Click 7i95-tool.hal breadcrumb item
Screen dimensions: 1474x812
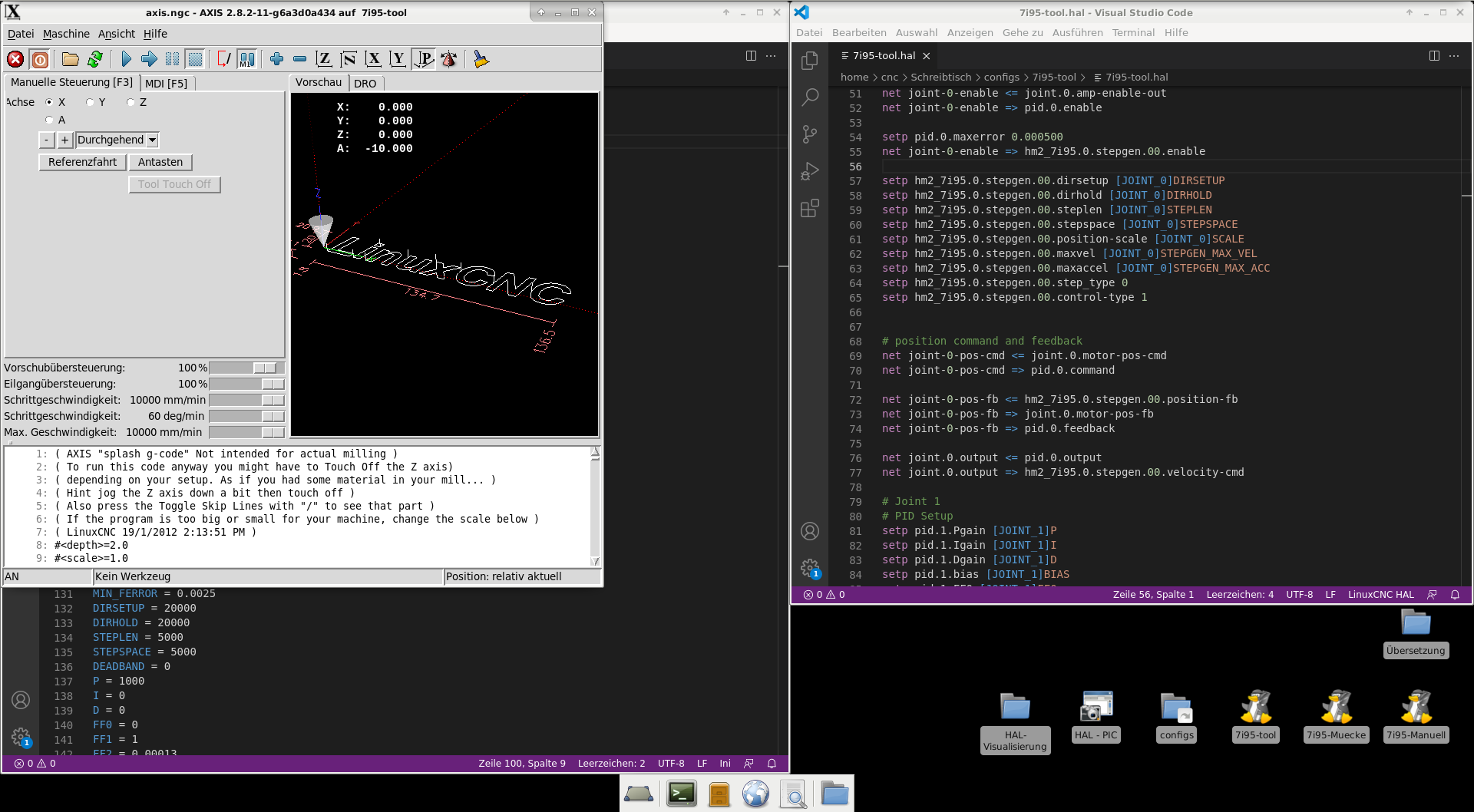pos(1130,78)
